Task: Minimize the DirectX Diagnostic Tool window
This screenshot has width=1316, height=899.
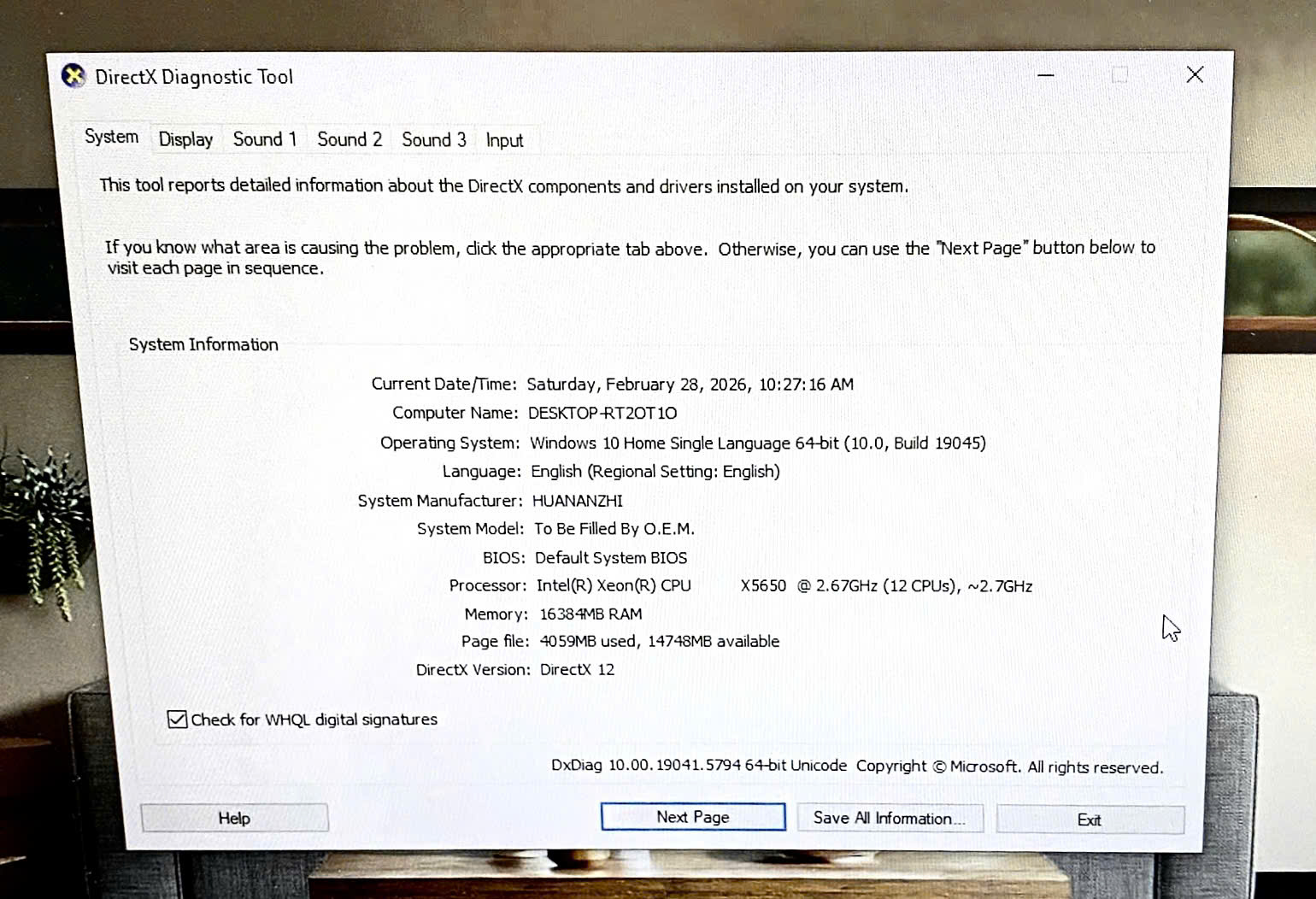Action: pyautogui.click(x=1045, y=74)
